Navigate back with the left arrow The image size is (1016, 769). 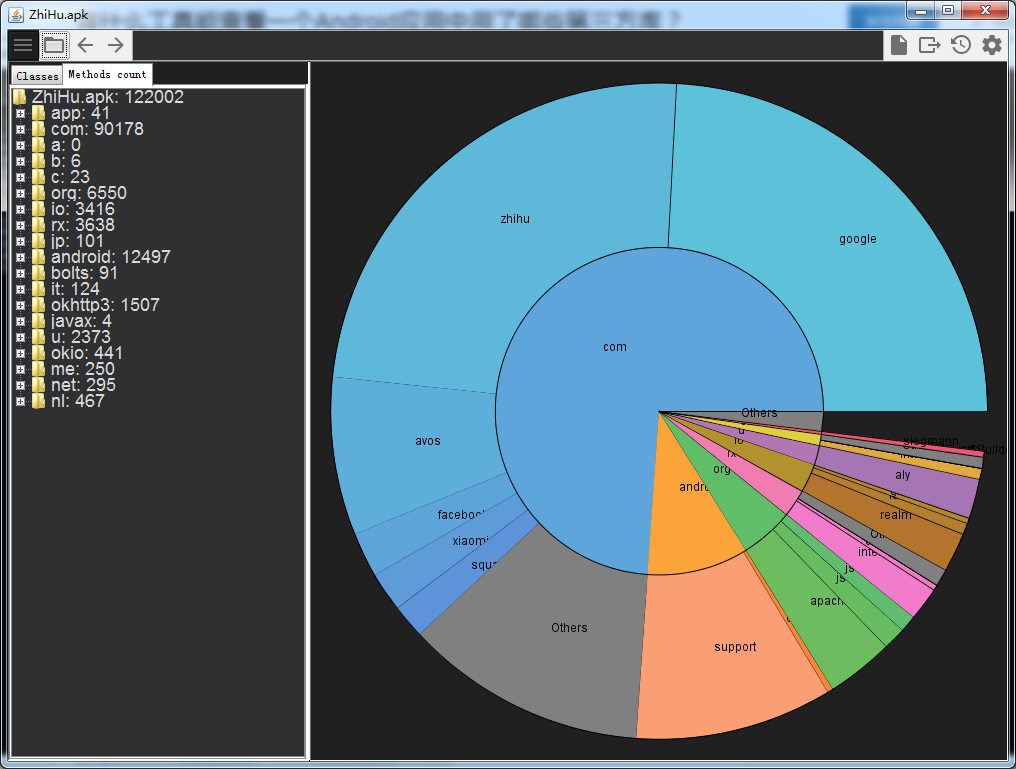(x=85, y=45)
